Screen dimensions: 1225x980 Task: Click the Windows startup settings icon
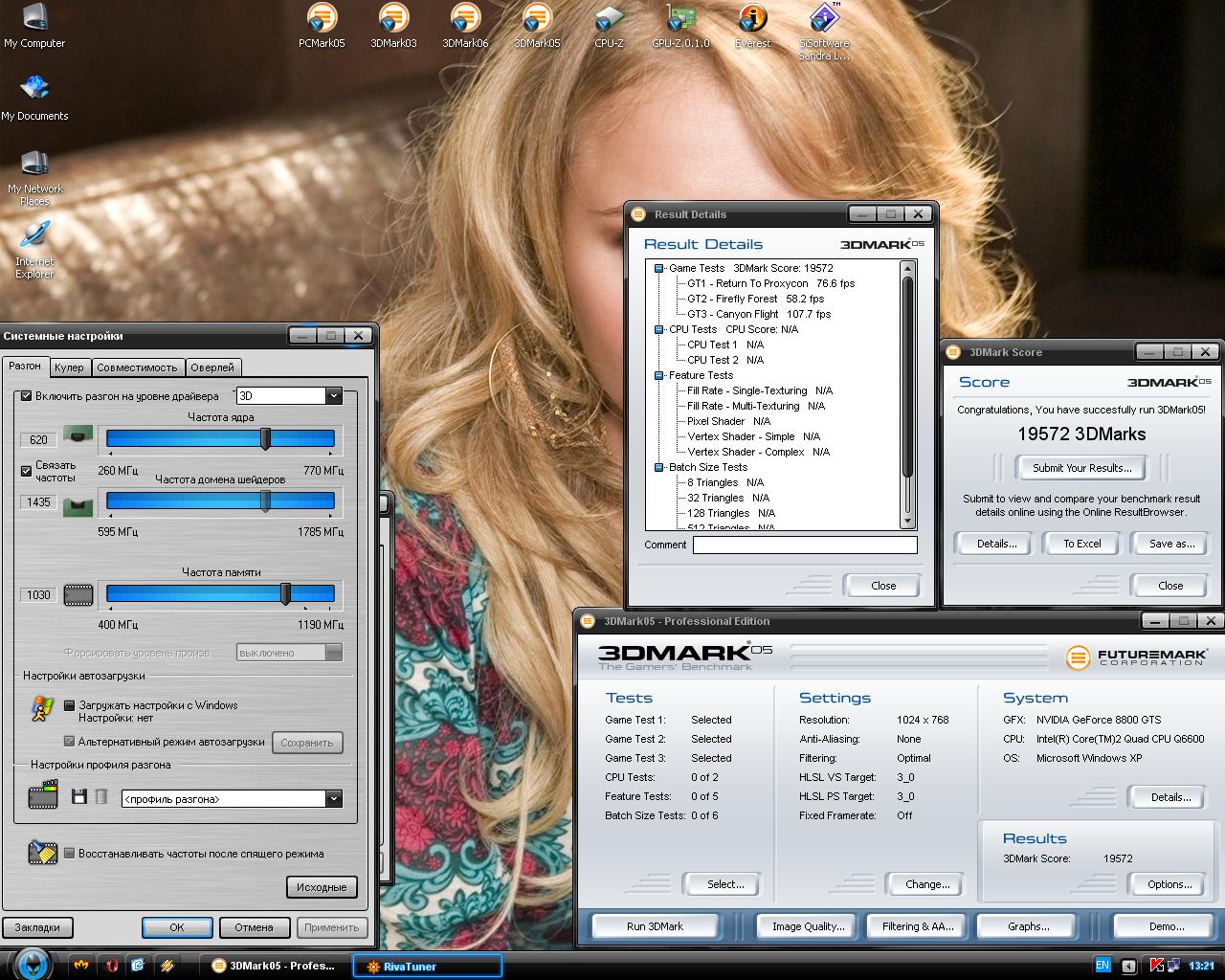coord(41,709)
